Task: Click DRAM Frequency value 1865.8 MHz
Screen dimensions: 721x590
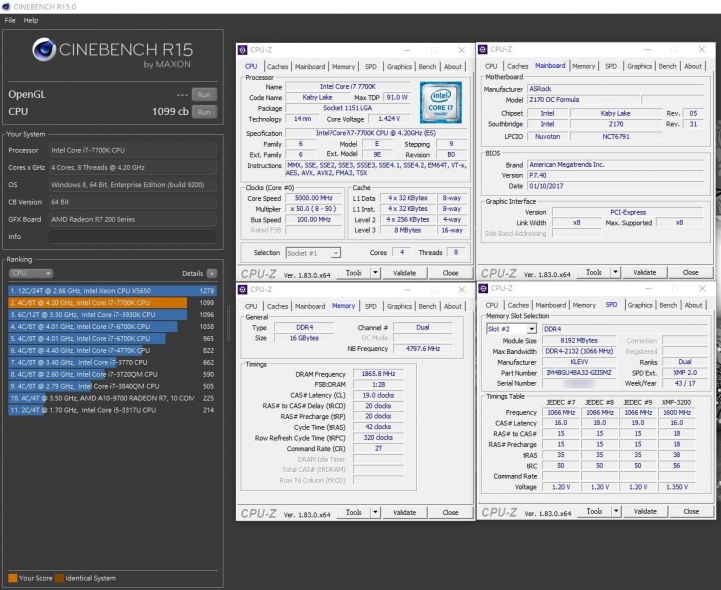Action: coord(378,374)
